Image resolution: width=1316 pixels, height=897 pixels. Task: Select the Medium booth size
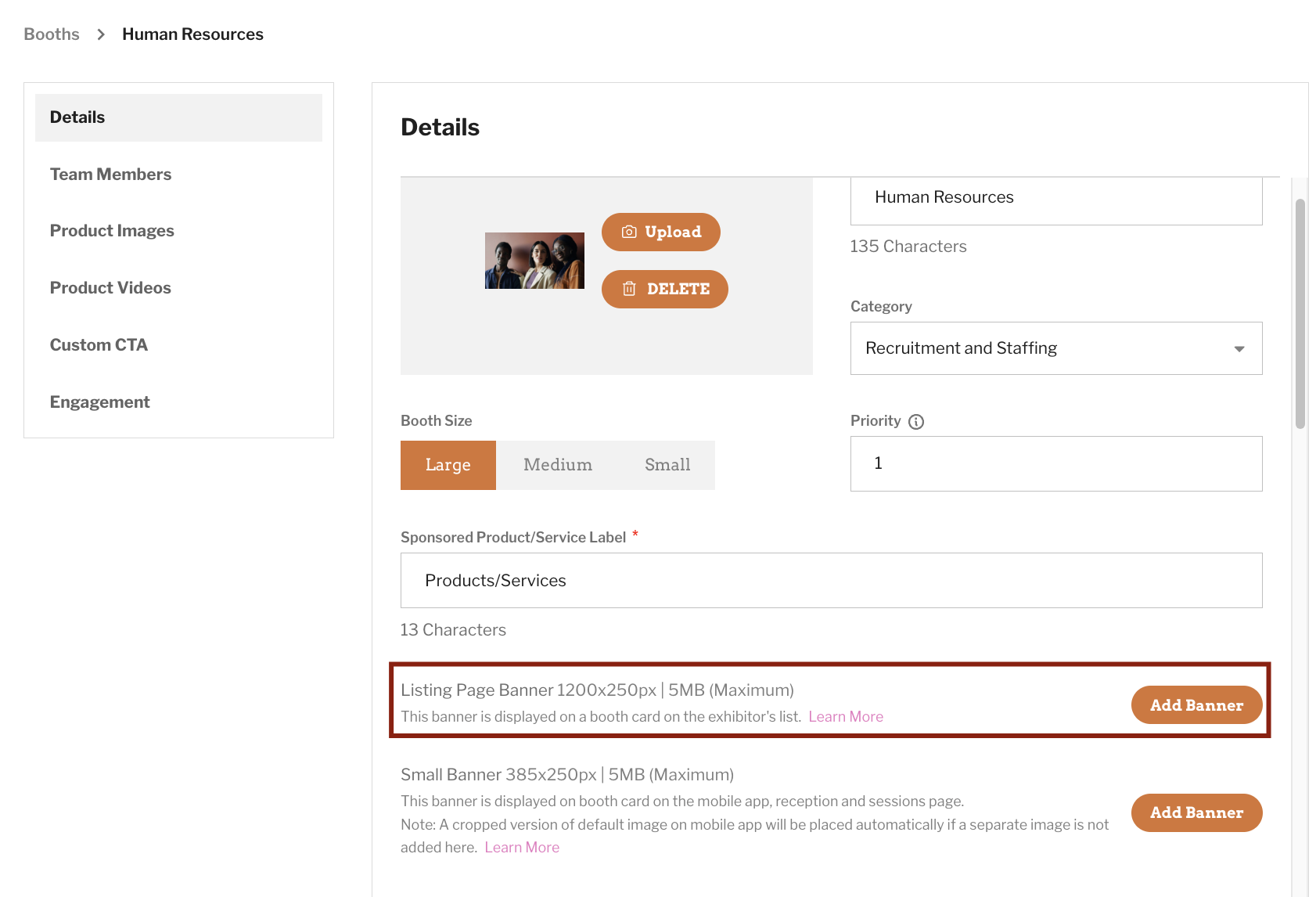coord(558,465)
